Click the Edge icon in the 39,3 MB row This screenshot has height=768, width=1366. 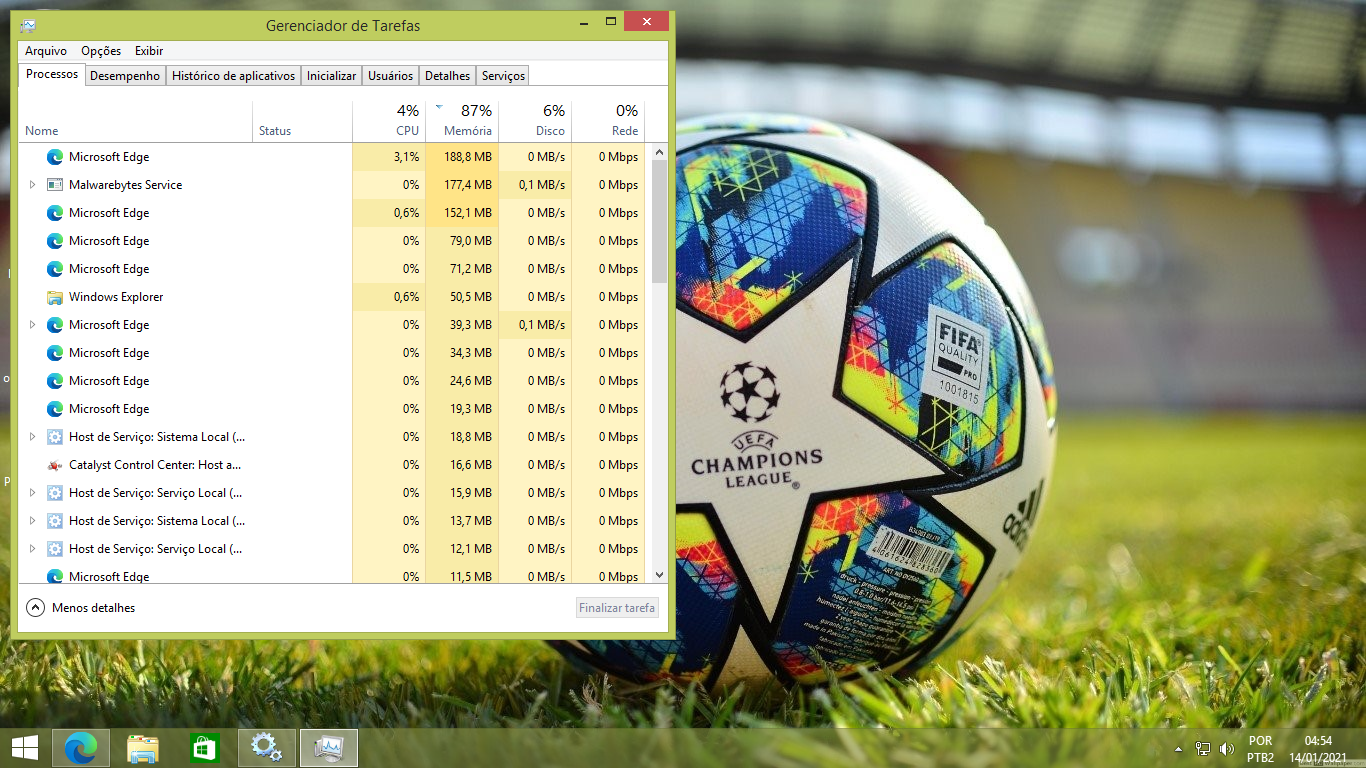pos(55,325)
